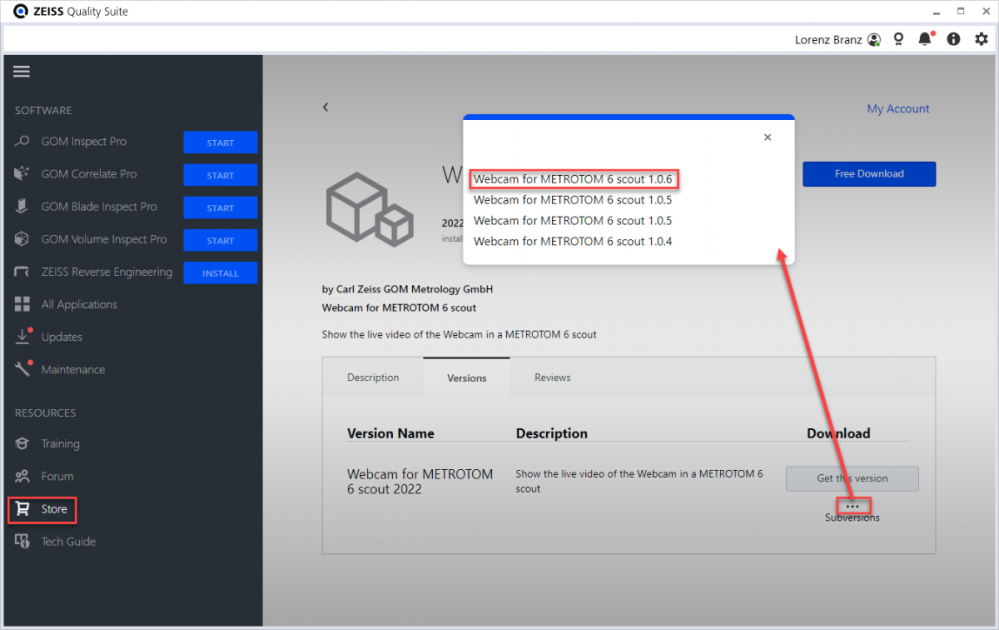Open Updates in the sidebar
Screen dimensions: 999x630
pos(61,337)
